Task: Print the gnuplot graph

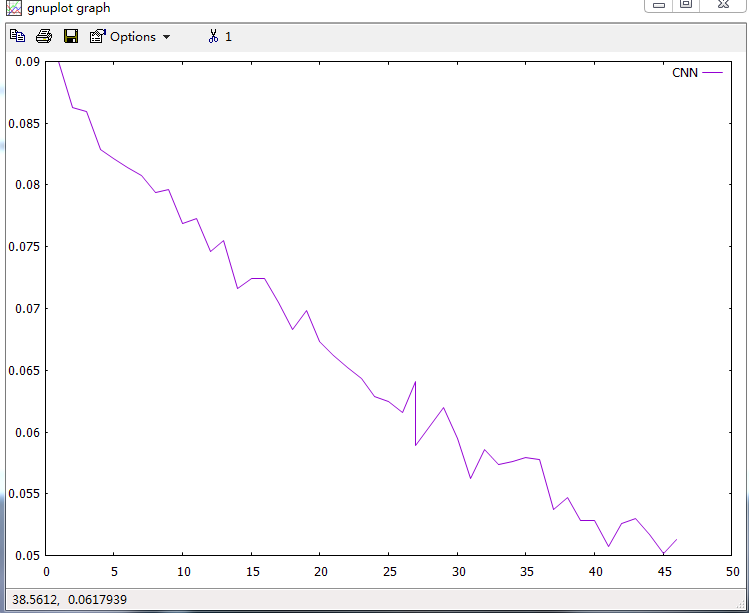Action: (x=44, y=36)
